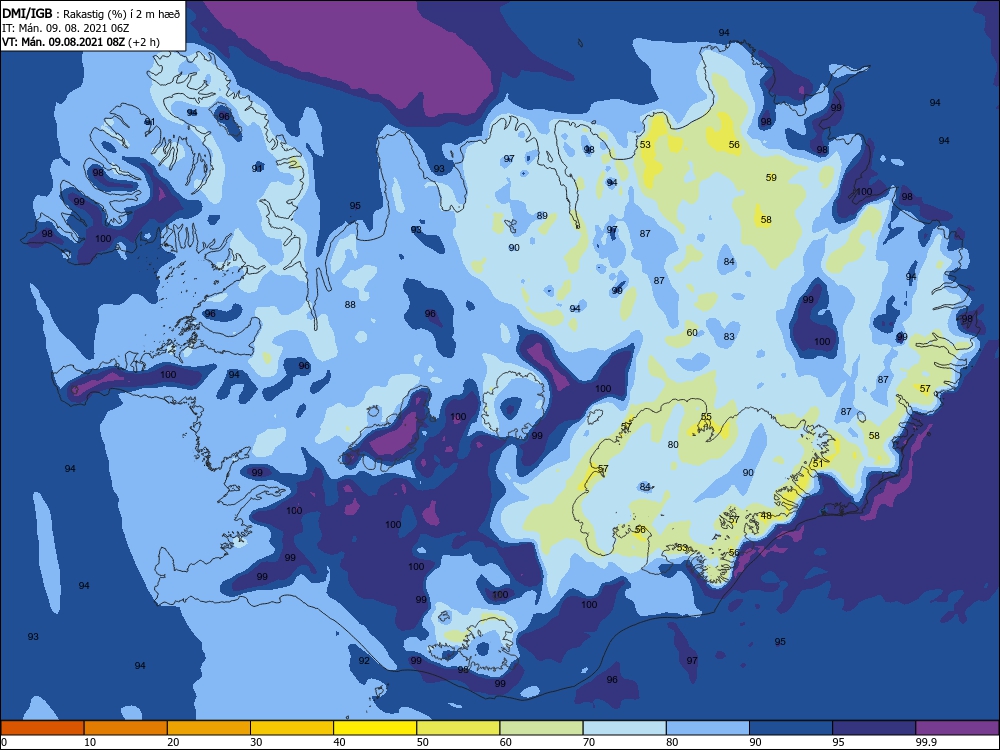
Task: Click the legend label "95"
Action: [x=839, y=742]
